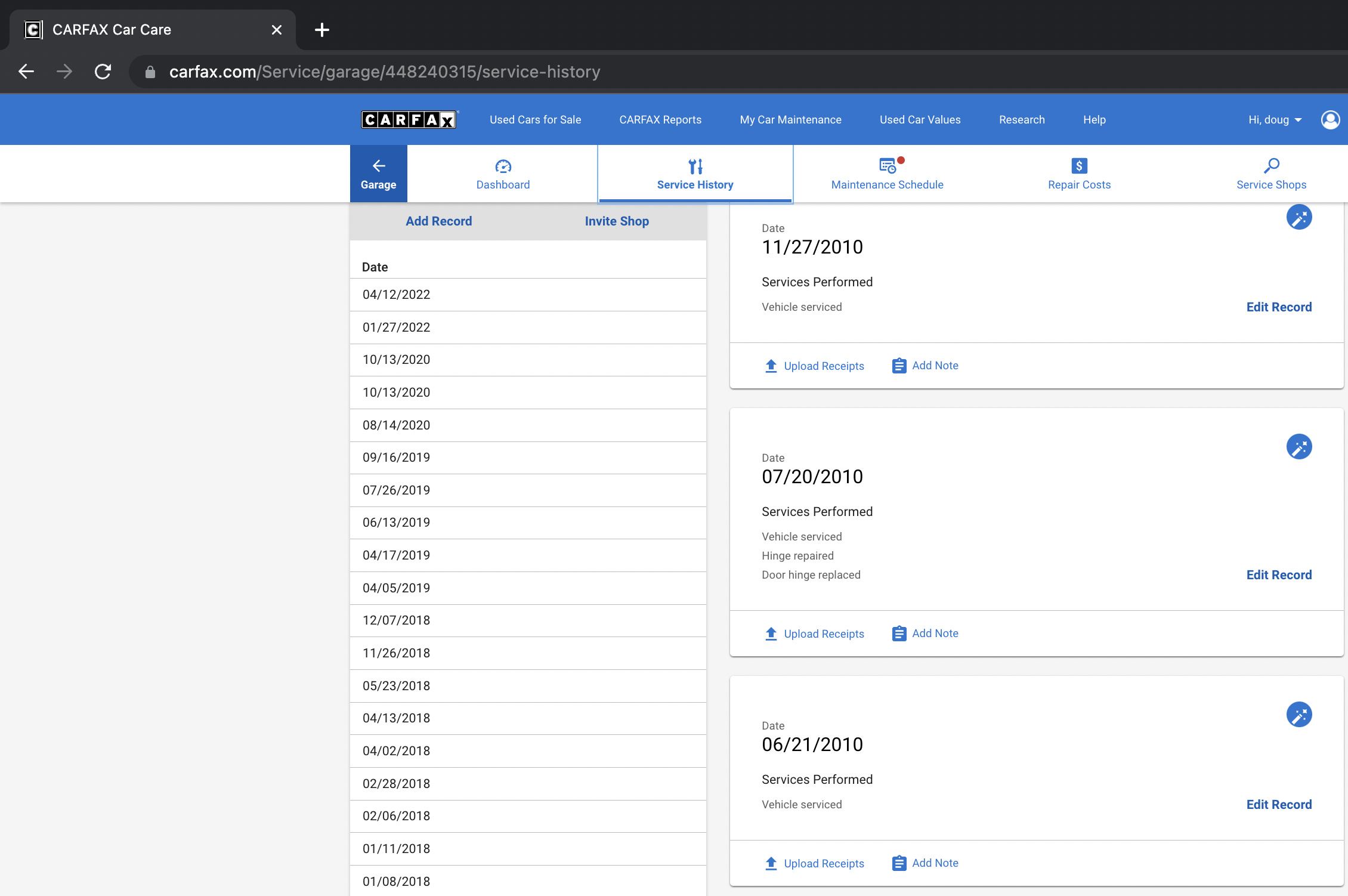Screen dimensions: 1348x896
Task: Click the Repair Costs dollar icon
Action: click(1080, 165)
